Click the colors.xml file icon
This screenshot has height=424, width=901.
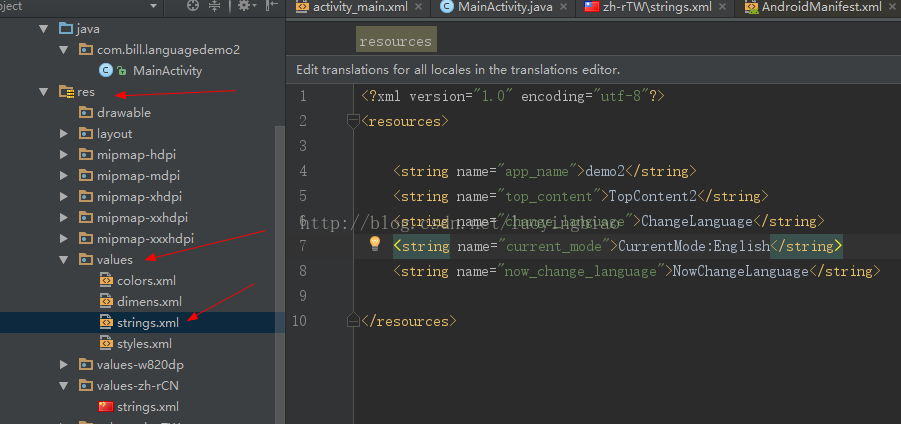pos(106,281)
